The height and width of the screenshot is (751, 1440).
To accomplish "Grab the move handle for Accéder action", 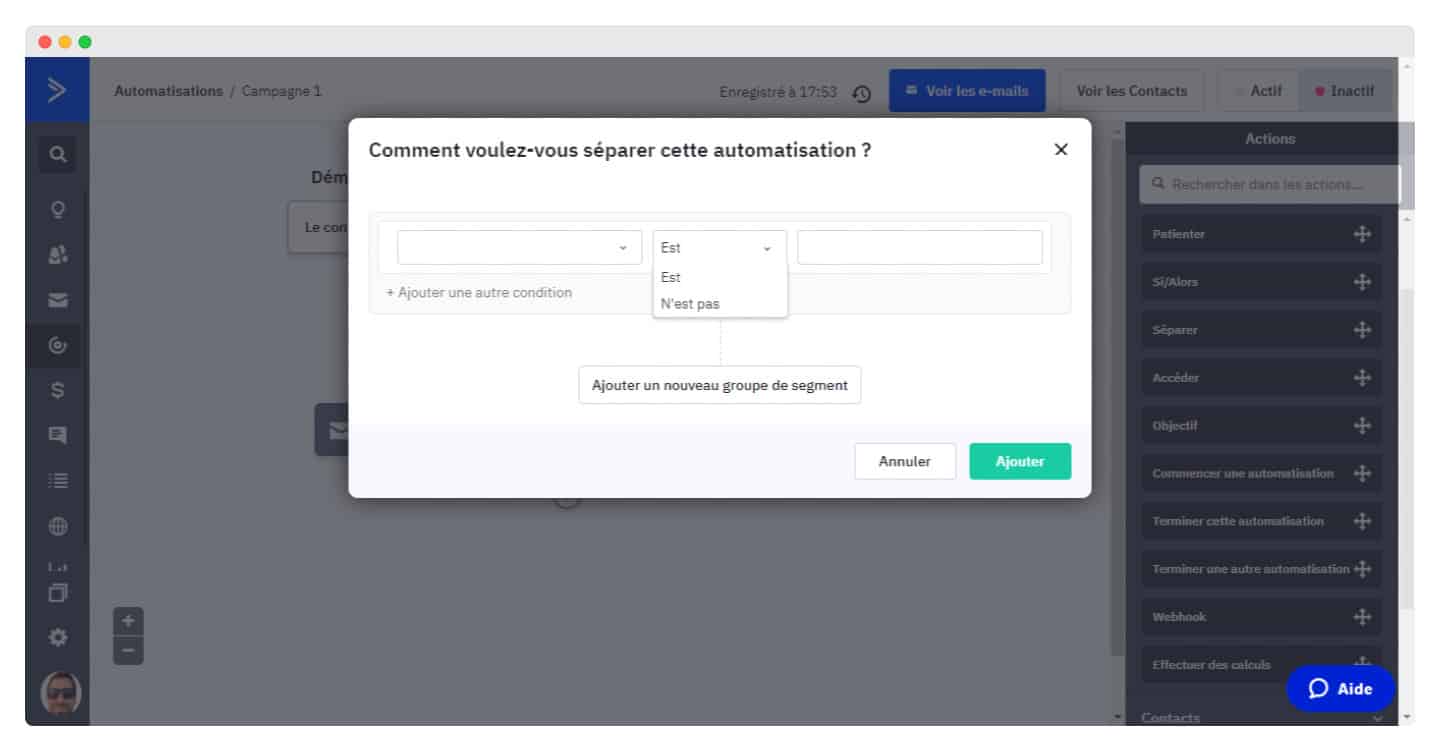I will click(x=1362, y=378).
